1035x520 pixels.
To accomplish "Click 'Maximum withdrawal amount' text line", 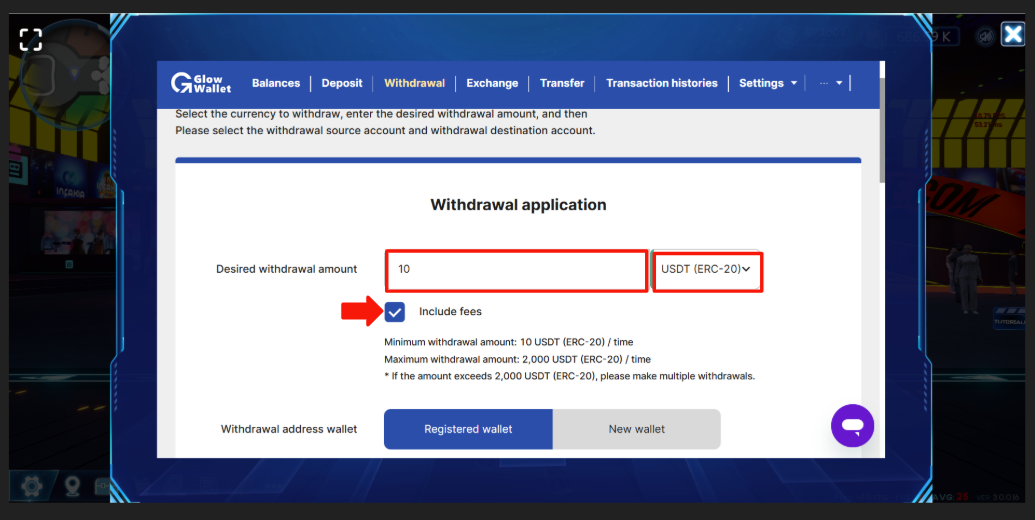I will pos(517,359).
